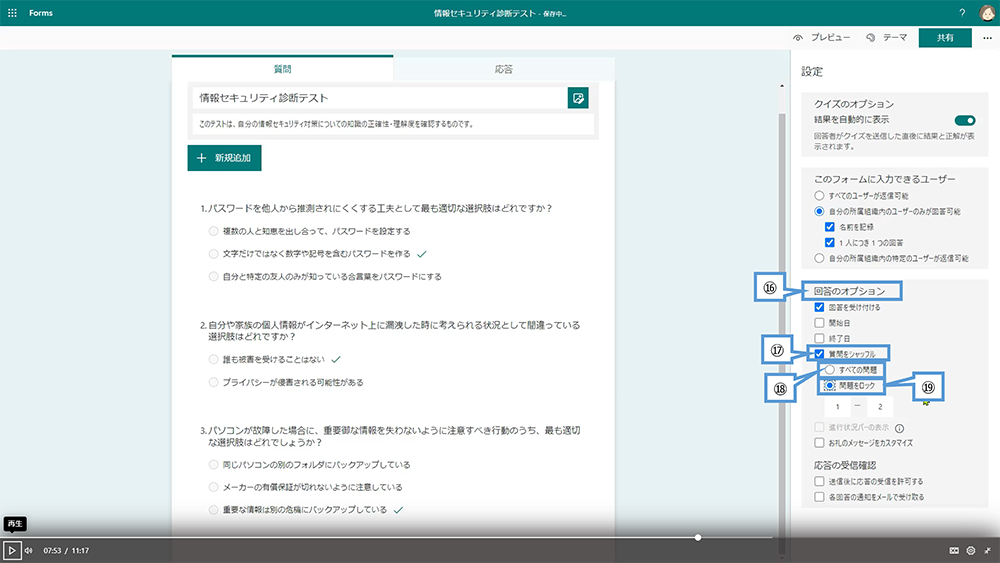The height and width of the screenshot is (563, 1000).
Task: Click the video play button
Action: tap(11, 550)
